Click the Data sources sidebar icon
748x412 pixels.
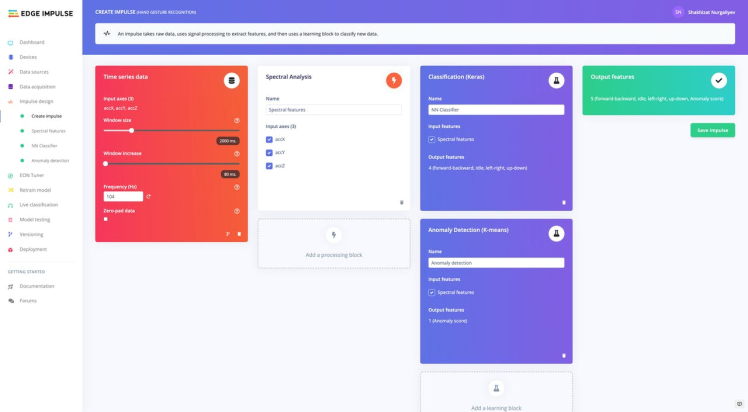[x=10, y=72]
